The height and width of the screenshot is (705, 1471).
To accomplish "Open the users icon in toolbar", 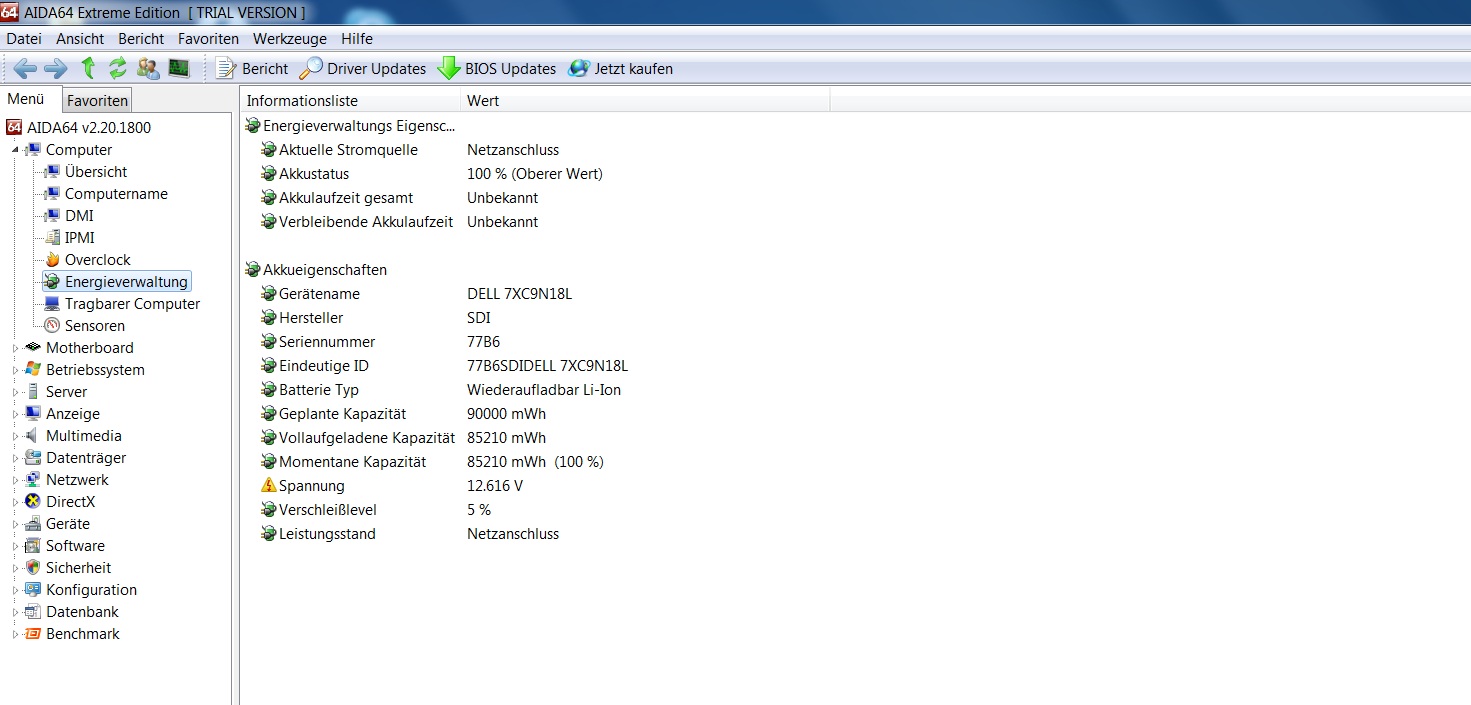I will [x=148, y=68].
